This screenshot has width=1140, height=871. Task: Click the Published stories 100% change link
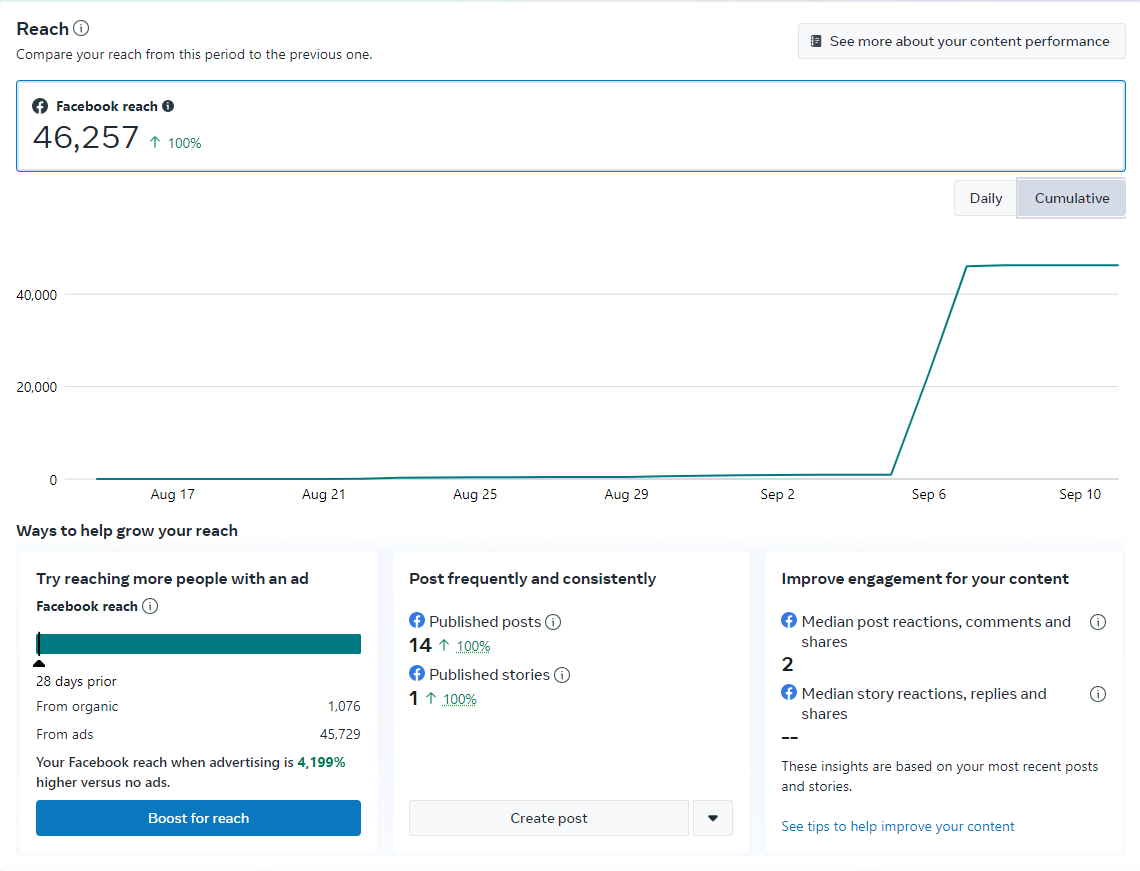point(460,699)
